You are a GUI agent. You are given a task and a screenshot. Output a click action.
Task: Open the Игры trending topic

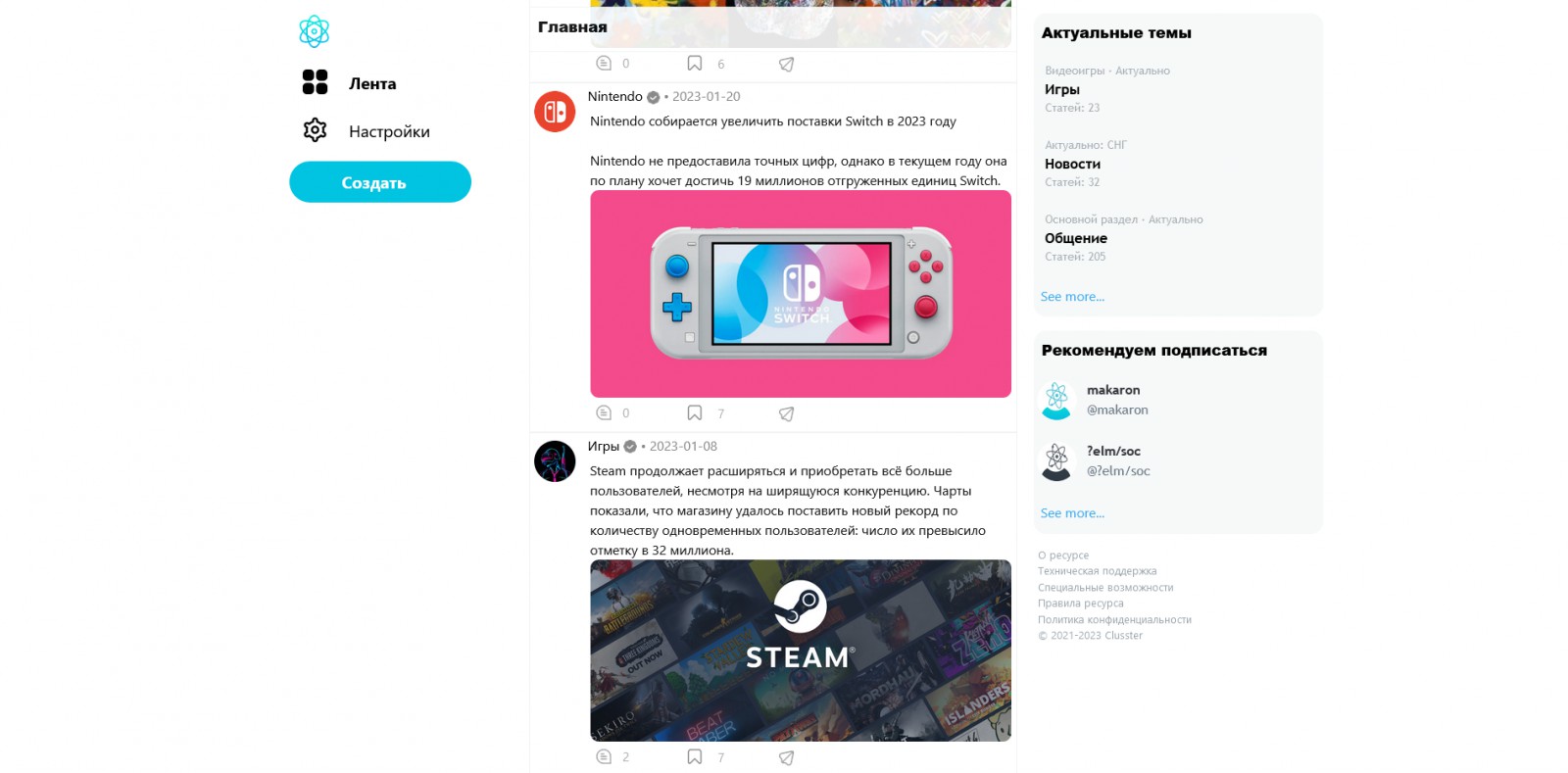click(x=1062, y=89)
